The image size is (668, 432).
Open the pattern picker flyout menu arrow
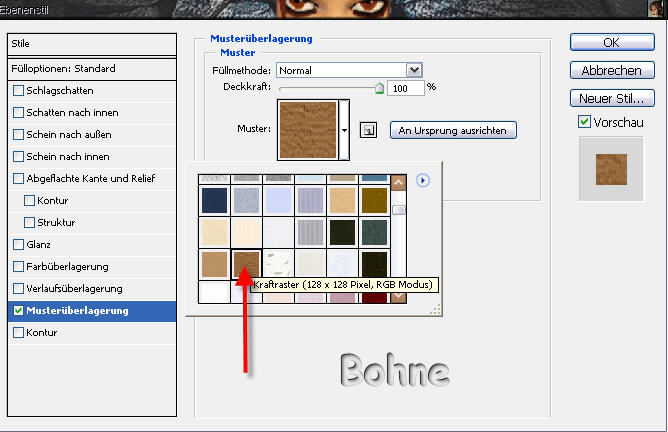[x=422, y=180]
